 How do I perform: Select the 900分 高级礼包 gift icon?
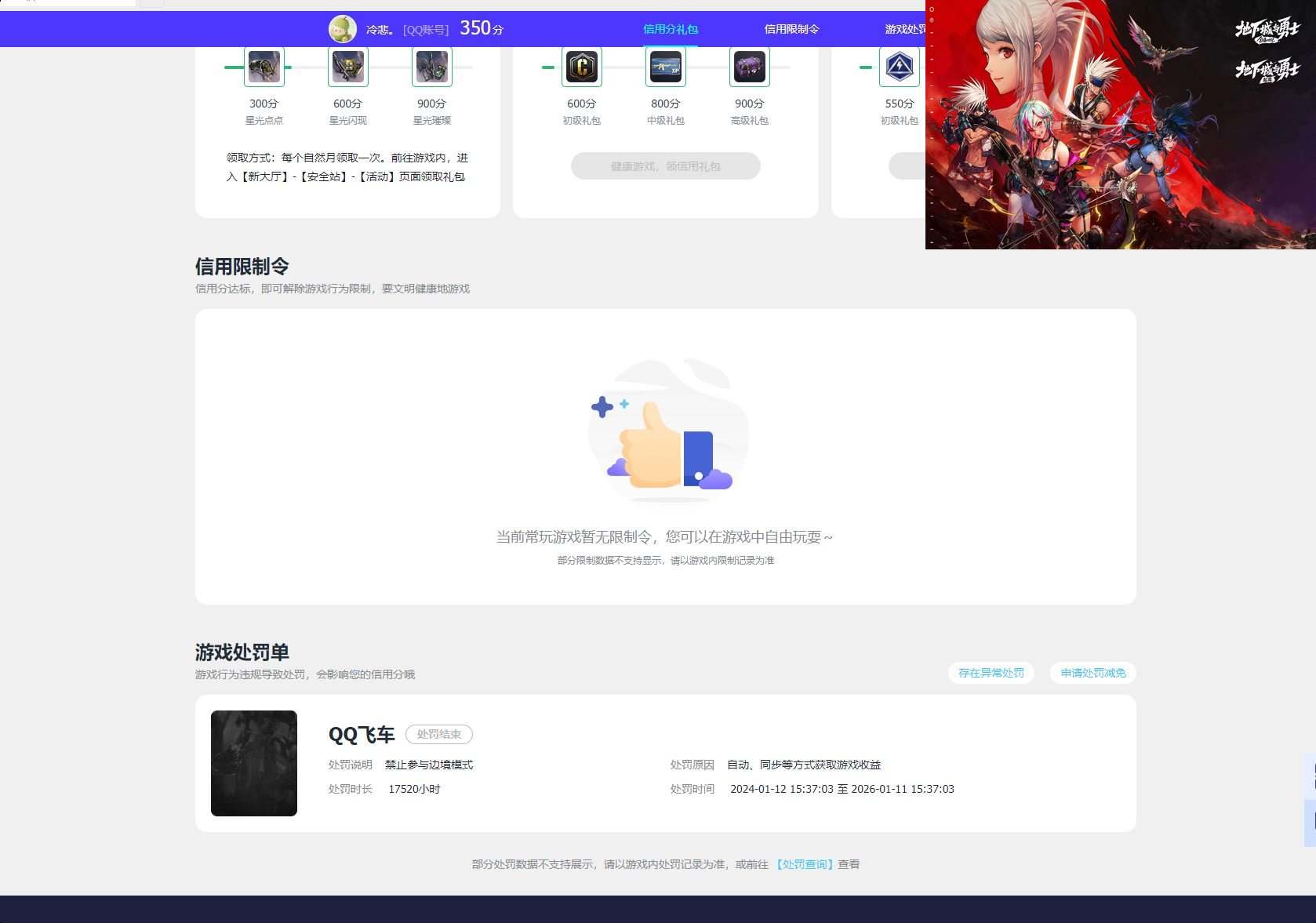[x=750, y=67]
